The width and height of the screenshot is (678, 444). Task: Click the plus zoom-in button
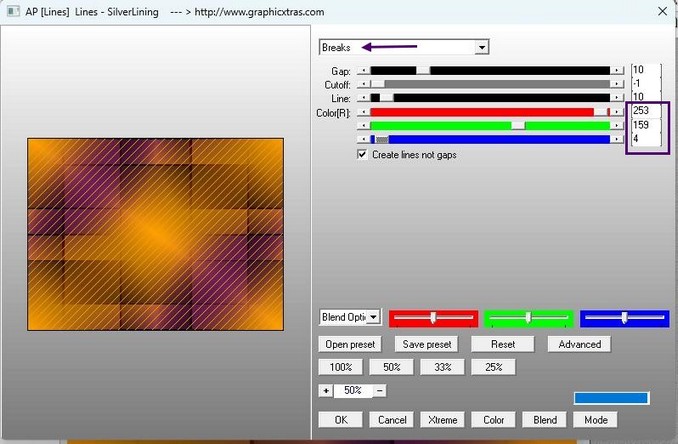(x=325, y=390)
